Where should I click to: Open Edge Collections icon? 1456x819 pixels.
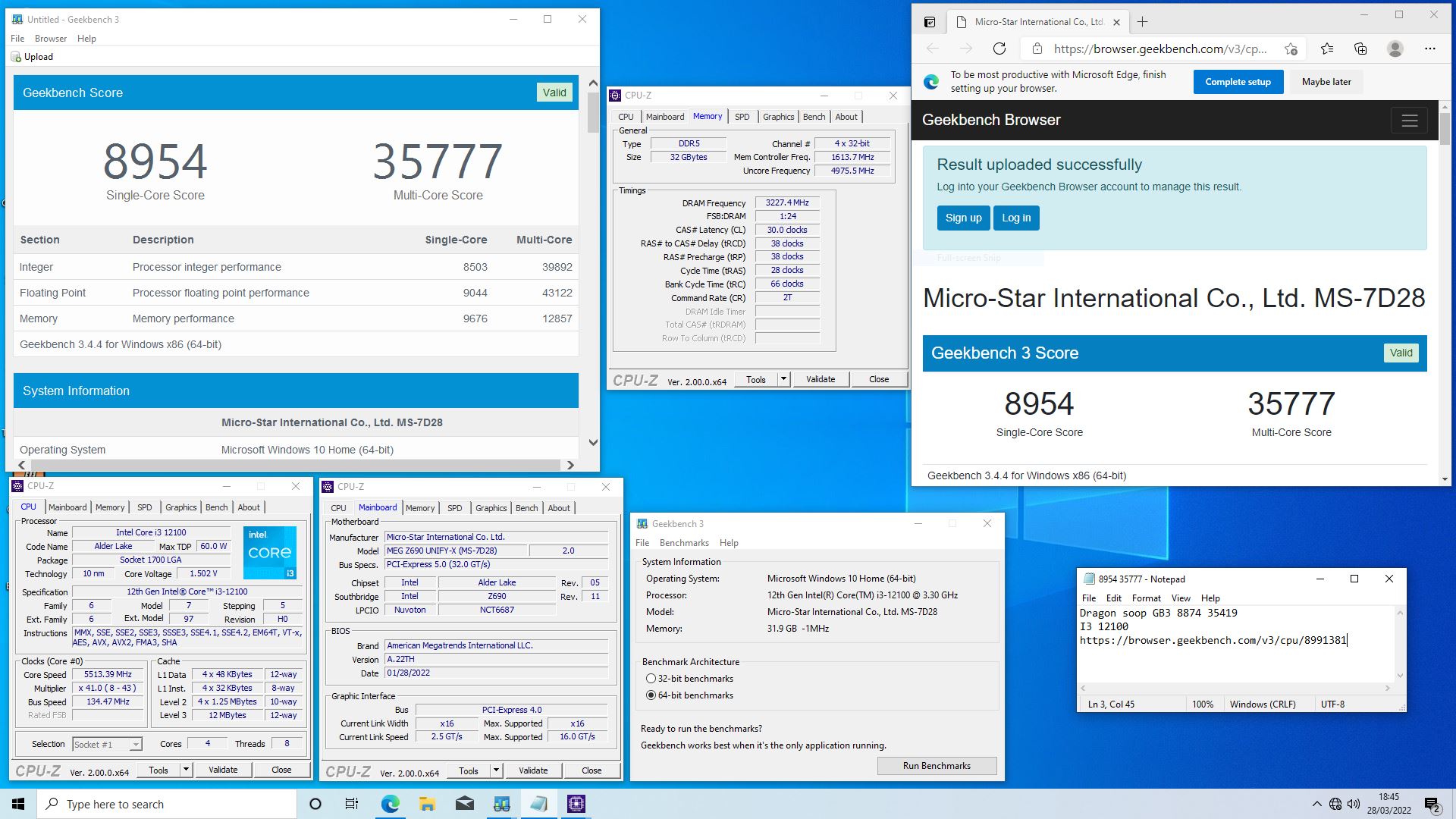pyautogui.click(x=1360, y=49)
